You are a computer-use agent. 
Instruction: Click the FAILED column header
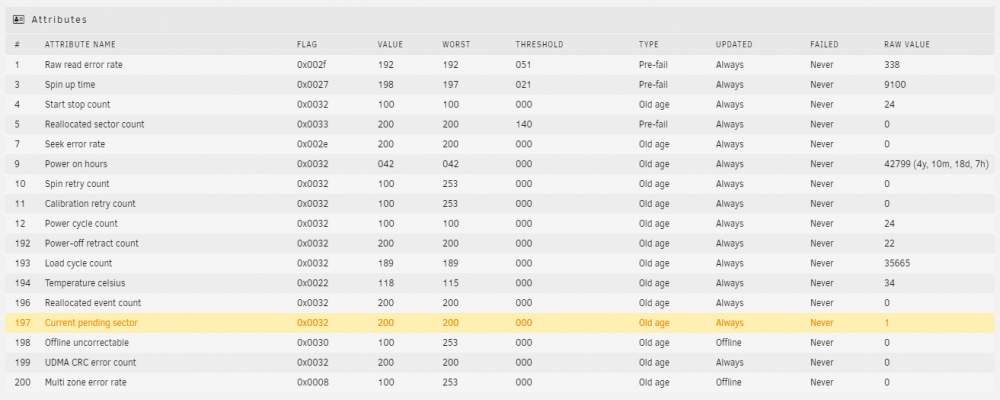pos(824,45)
